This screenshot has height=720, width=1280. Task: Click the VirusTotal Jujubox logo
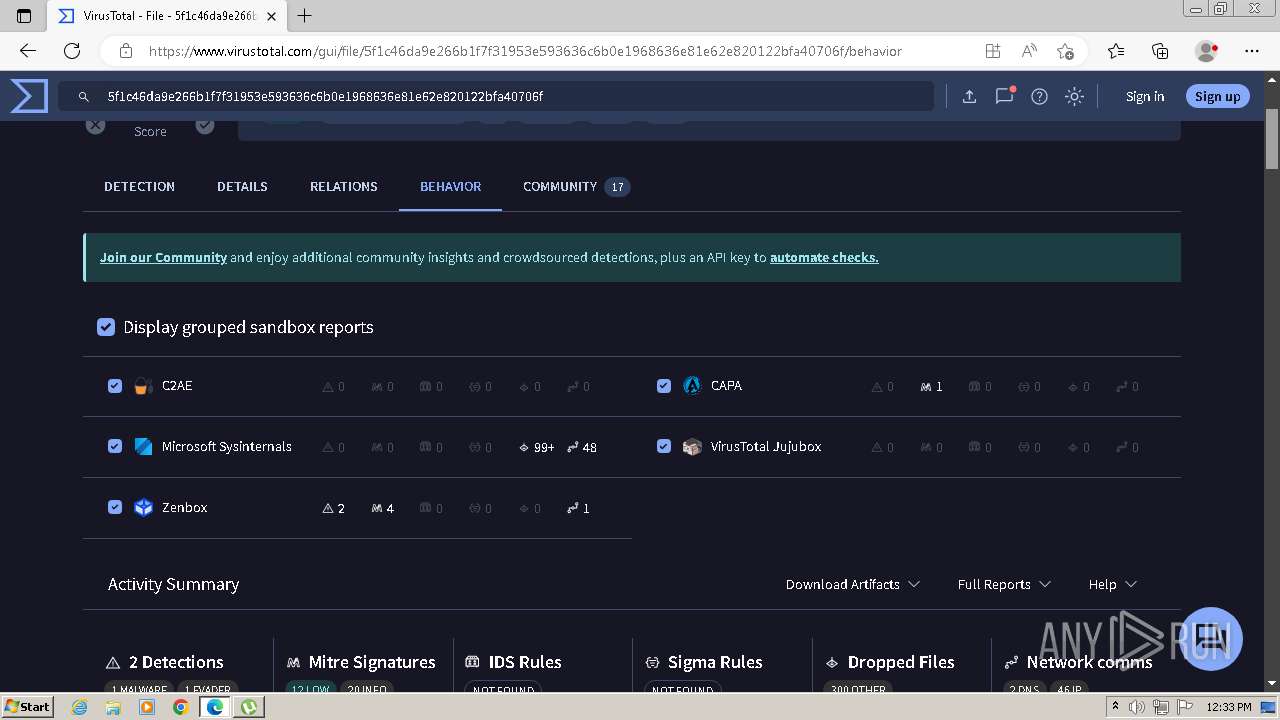[692, 446]
